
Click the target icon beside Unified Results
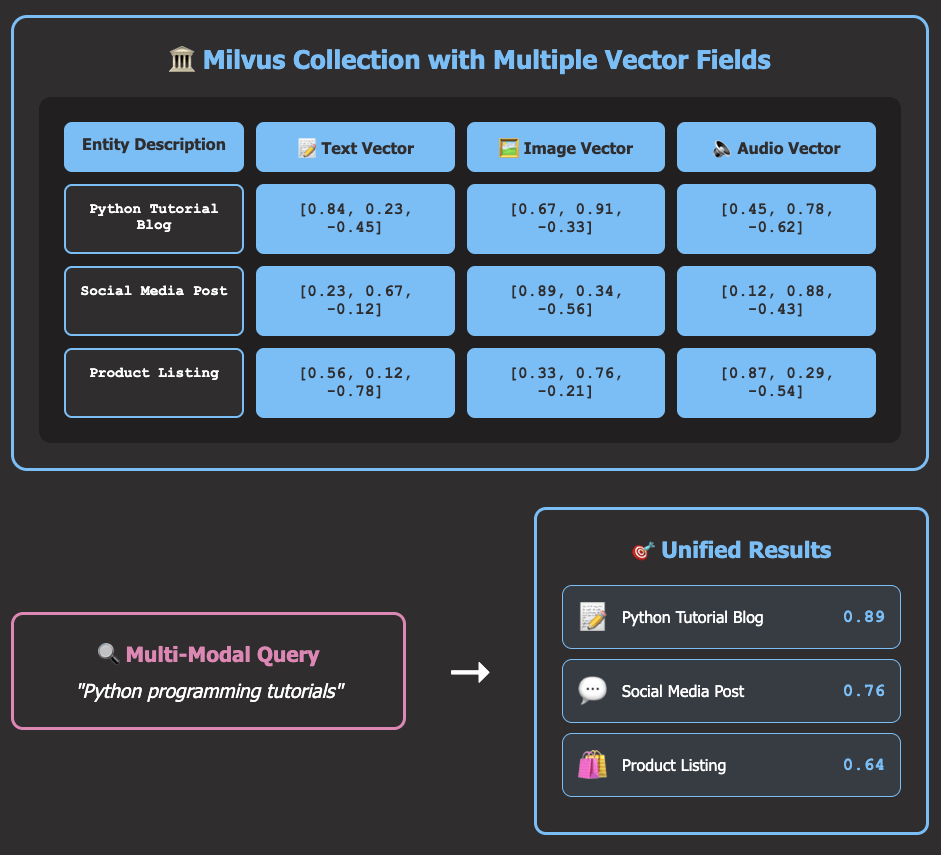coord(643,550)
